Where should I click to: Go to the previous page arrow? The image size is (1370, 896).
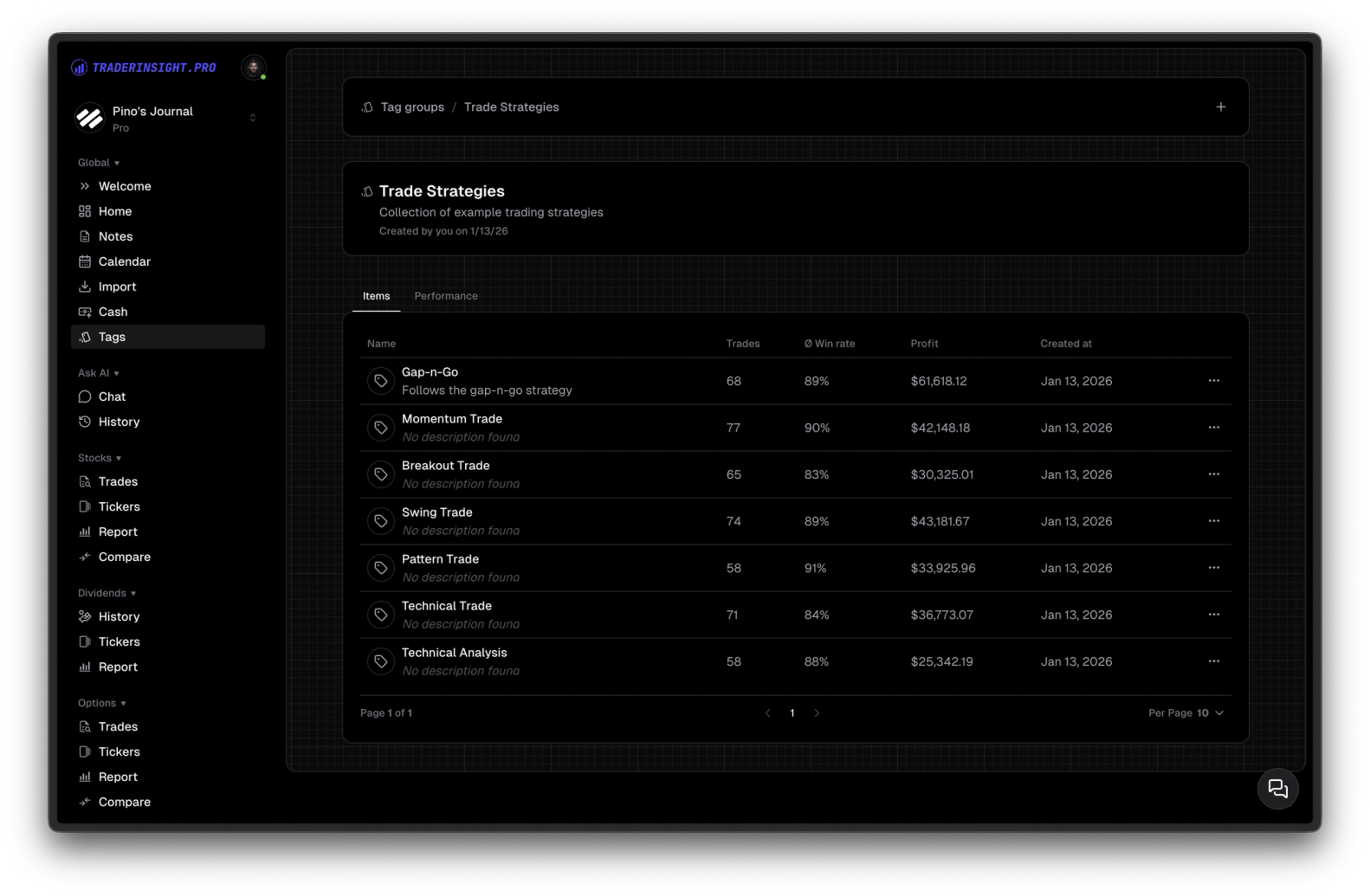click(x=767, y=713)
